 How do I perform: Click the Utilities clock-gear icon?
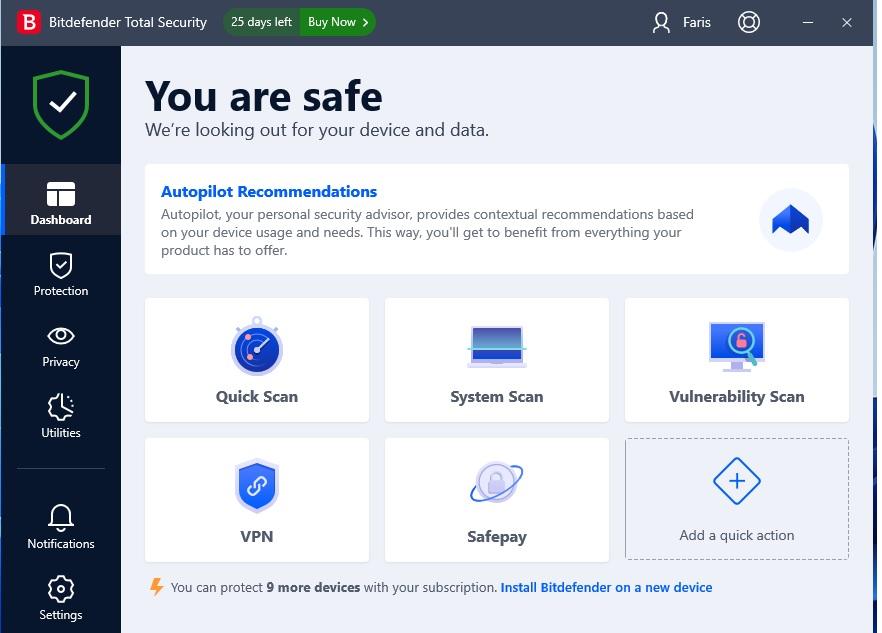pos(61,406)
